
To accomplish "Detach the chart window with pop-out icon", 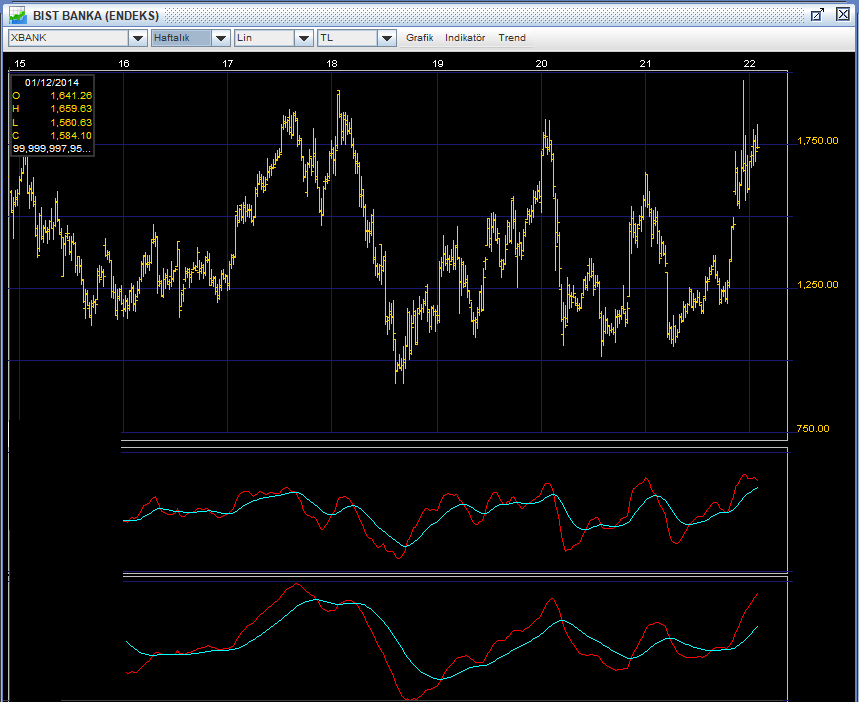I will (817, 15).
